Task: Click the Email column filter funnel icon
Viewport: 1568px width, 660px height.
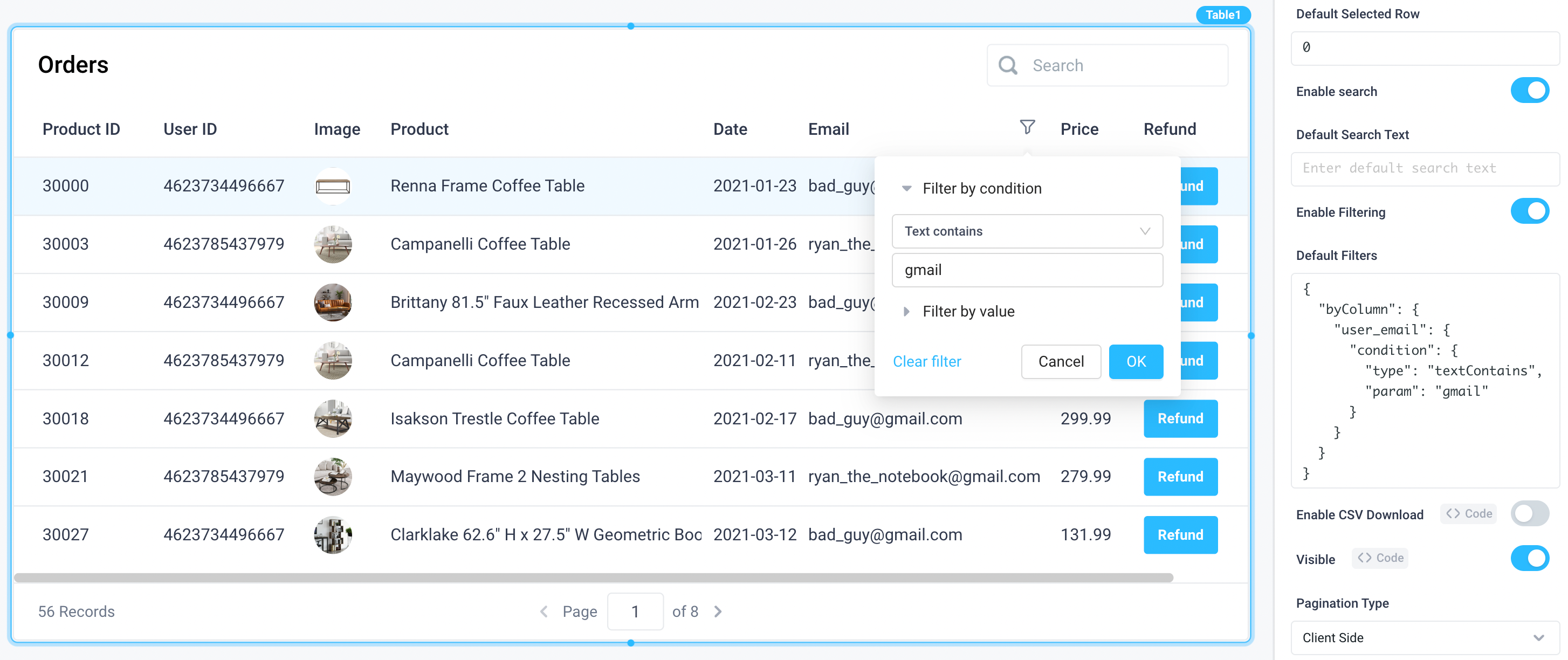Action: click(x=1027, y=127)
